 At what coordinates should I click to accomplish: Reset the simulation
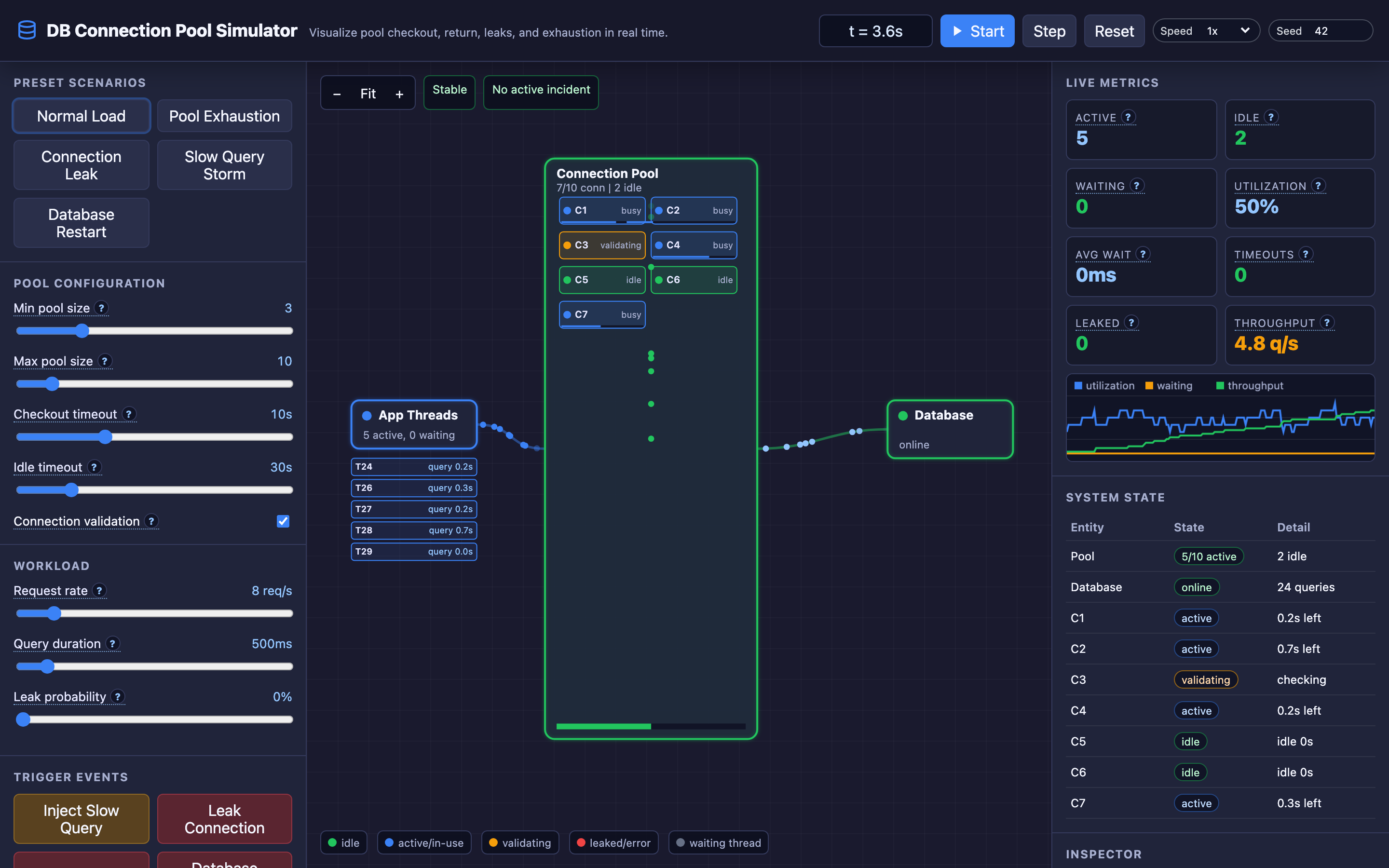[x=1114, y=31]
